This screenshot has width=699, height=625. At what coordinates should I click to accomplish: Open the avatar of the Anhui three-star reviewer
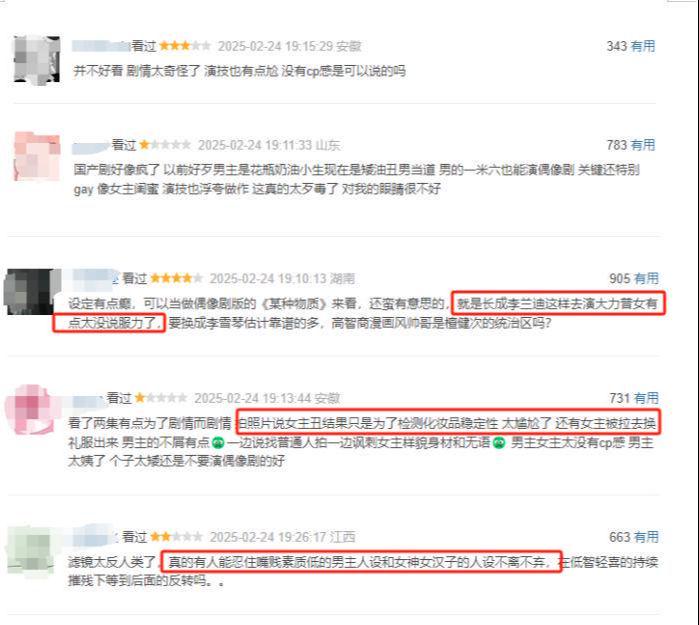pyautogui.click(x=37, y=59)
